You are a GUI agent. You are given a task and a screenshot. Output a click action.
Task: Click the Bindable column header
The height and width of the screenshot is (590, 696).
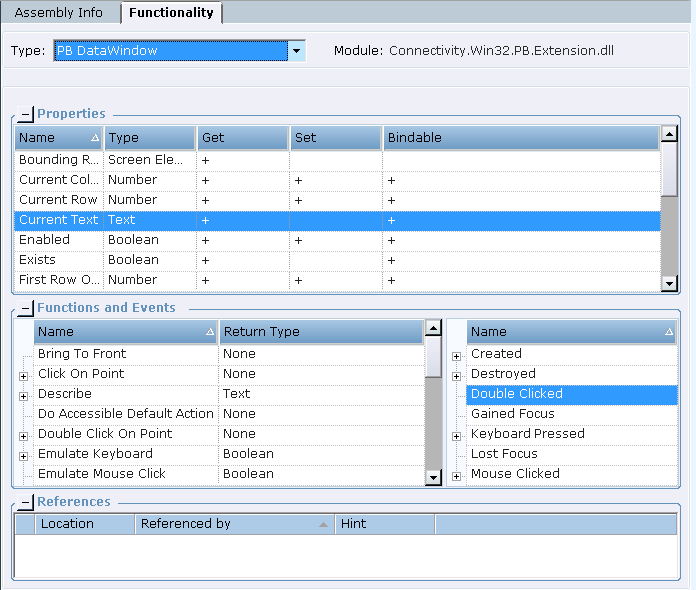(x=521, y=138)
